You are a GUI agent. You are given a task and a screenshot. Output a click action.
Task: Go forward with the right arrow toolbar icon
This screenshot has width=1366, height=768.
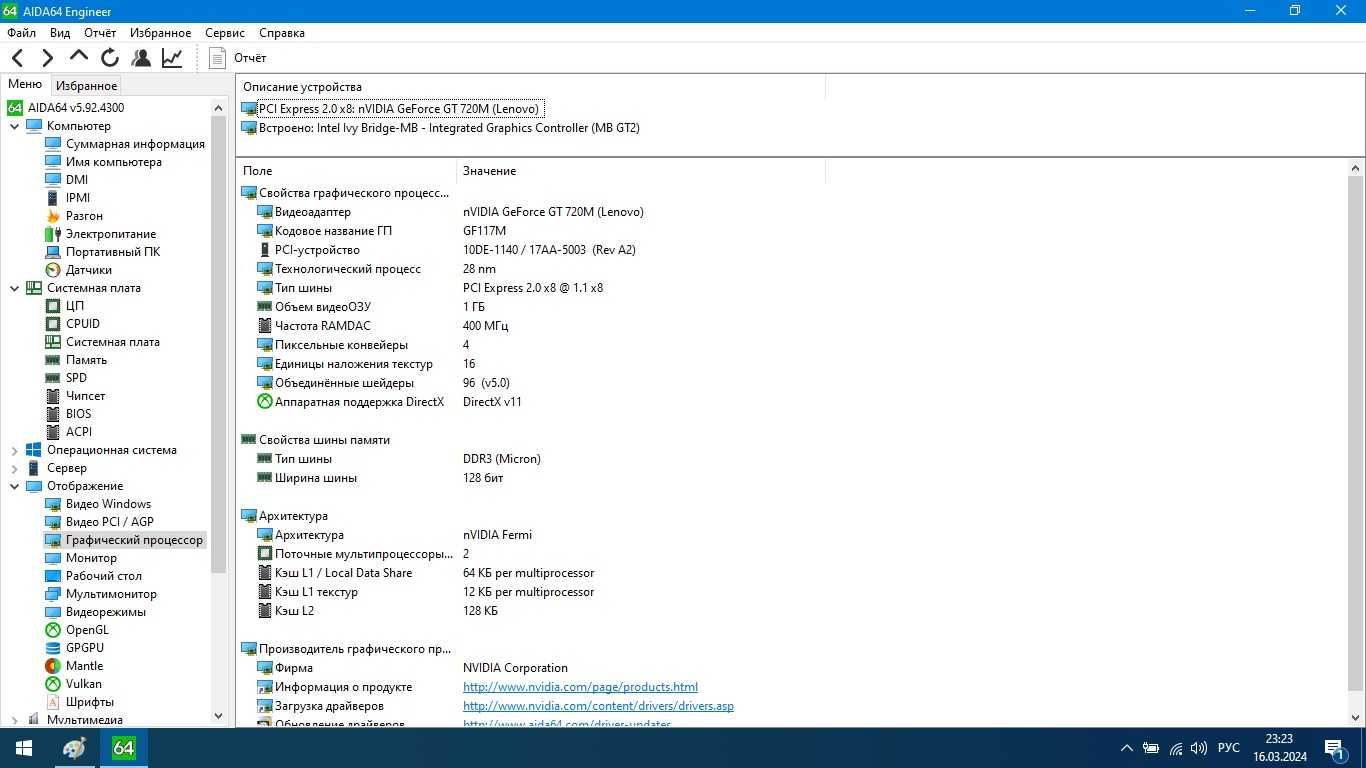[x=47, y=58]
